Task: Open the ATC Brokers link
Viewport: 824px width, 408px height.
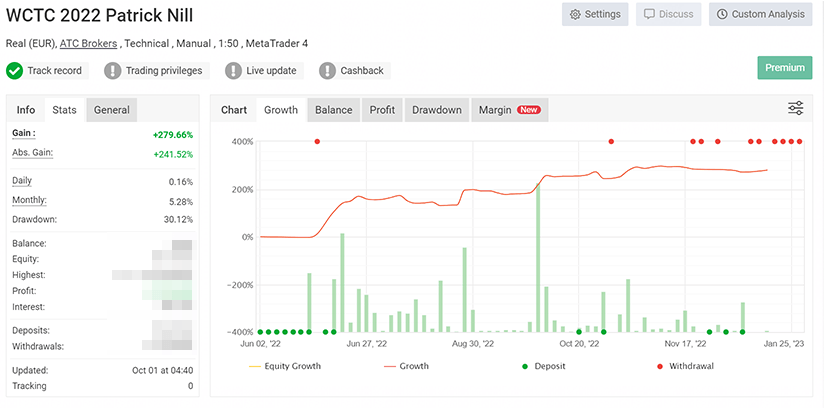Action: point(89,43)
